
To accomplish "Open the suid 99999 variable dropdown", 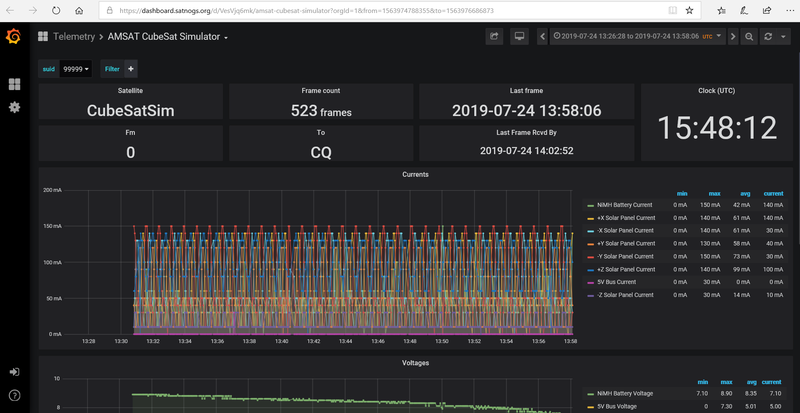I will [76, 69].
